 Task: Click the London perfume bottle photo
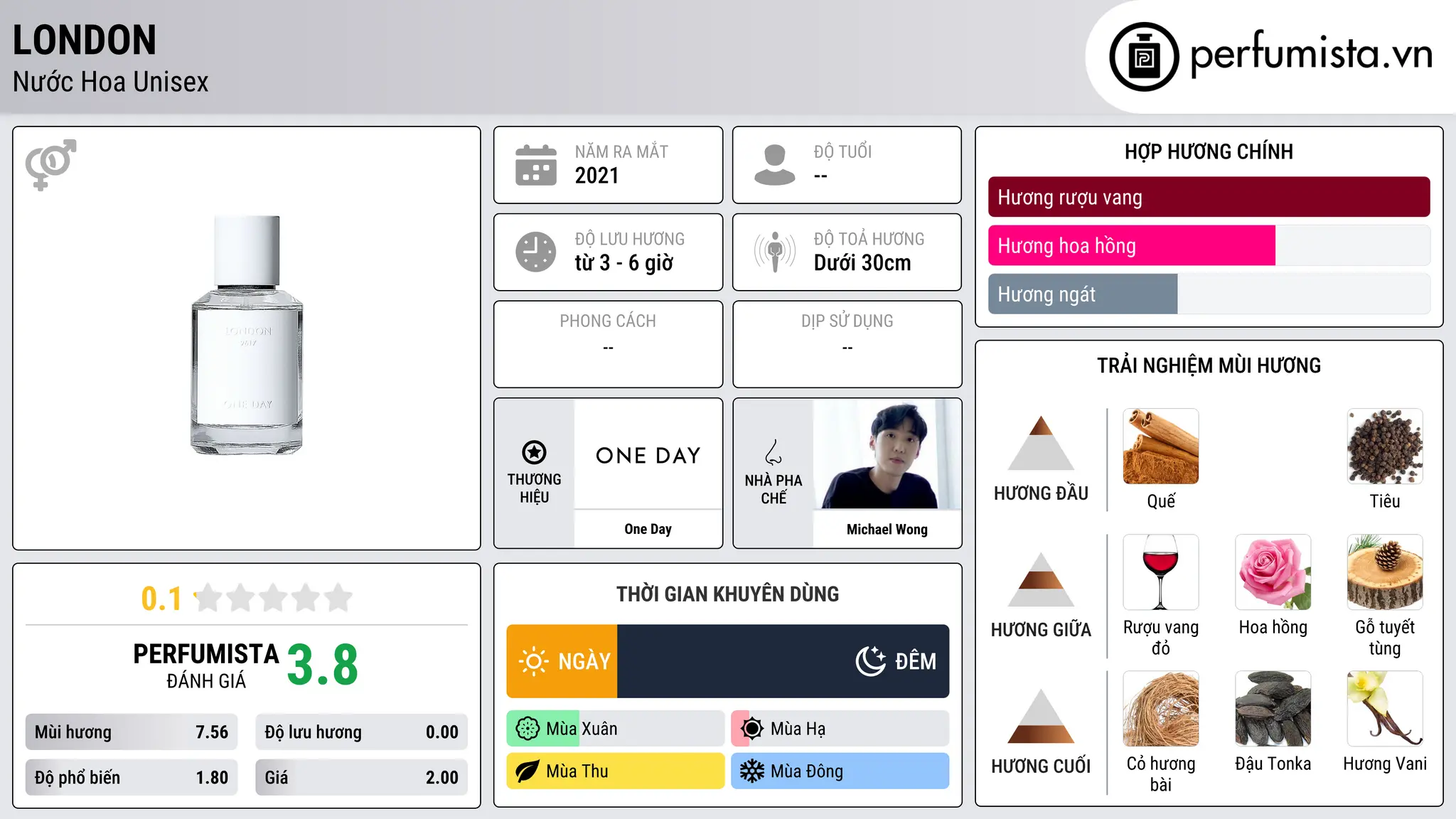click(x=247, y=335)
